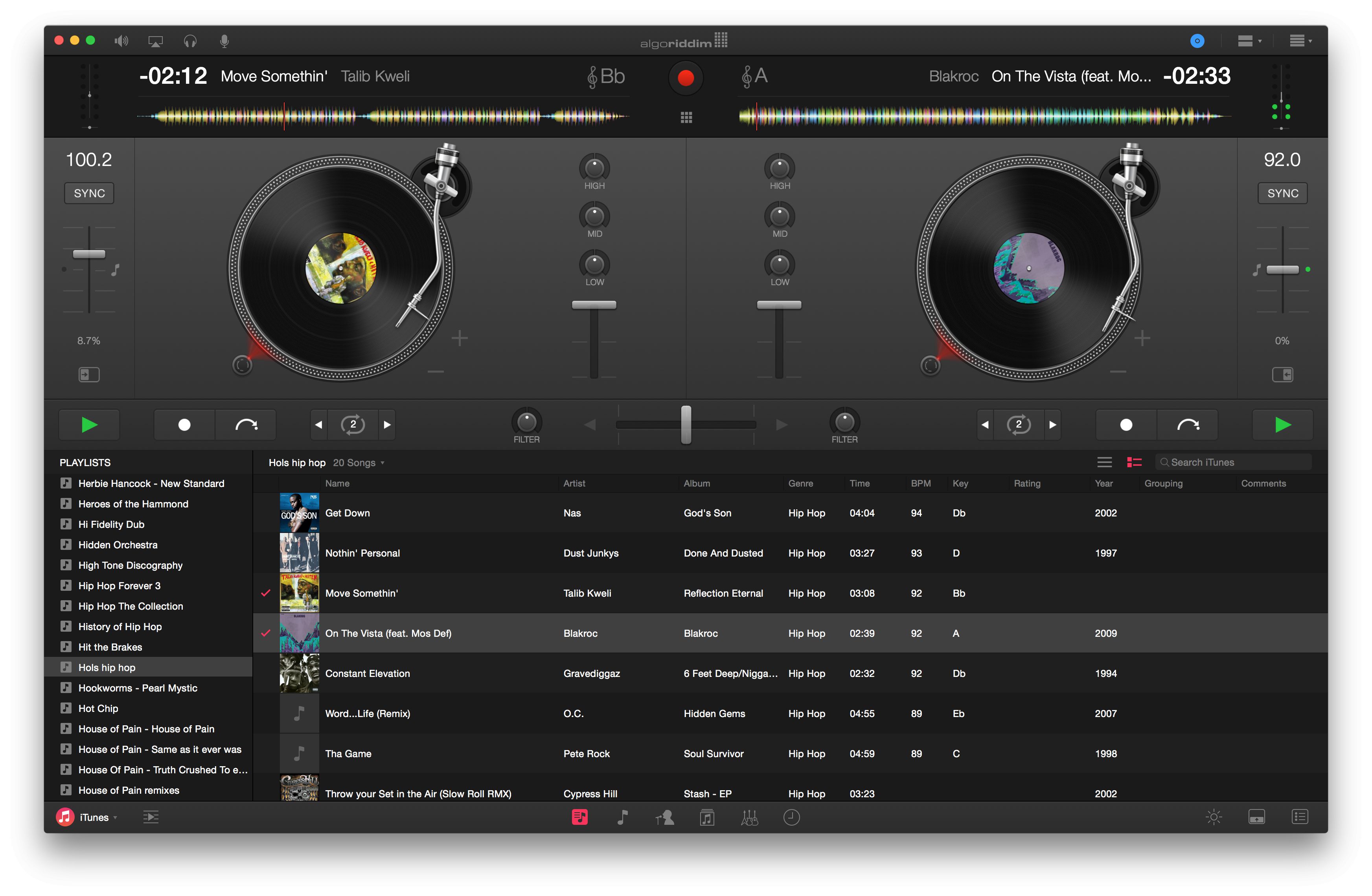Viewport: 1372px width, 896px height.
Task: Click the microphone icon in title bar
Action: click(225, 41)
